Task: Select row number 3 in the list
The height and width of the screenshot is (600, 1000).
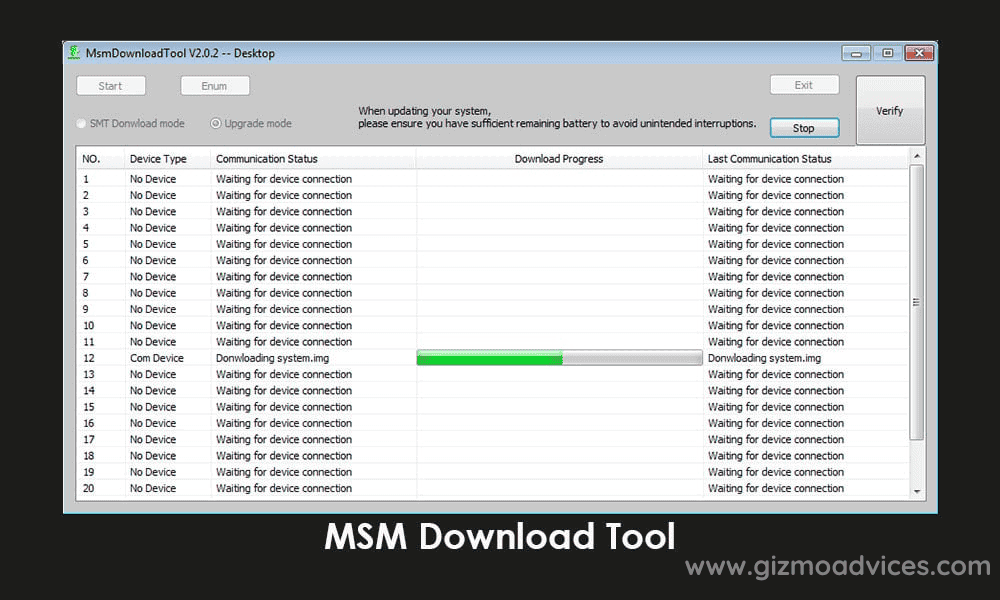Action: click(86, 212)
